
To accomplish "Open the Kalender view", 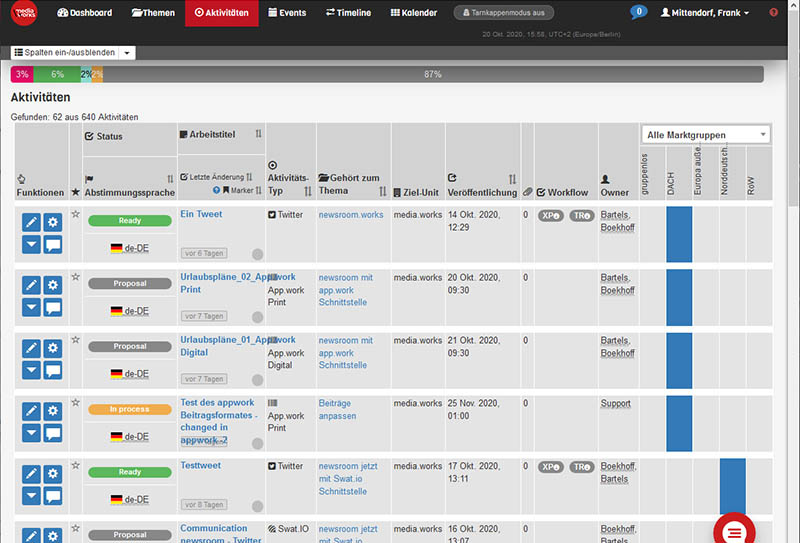I will pos(414,13).
